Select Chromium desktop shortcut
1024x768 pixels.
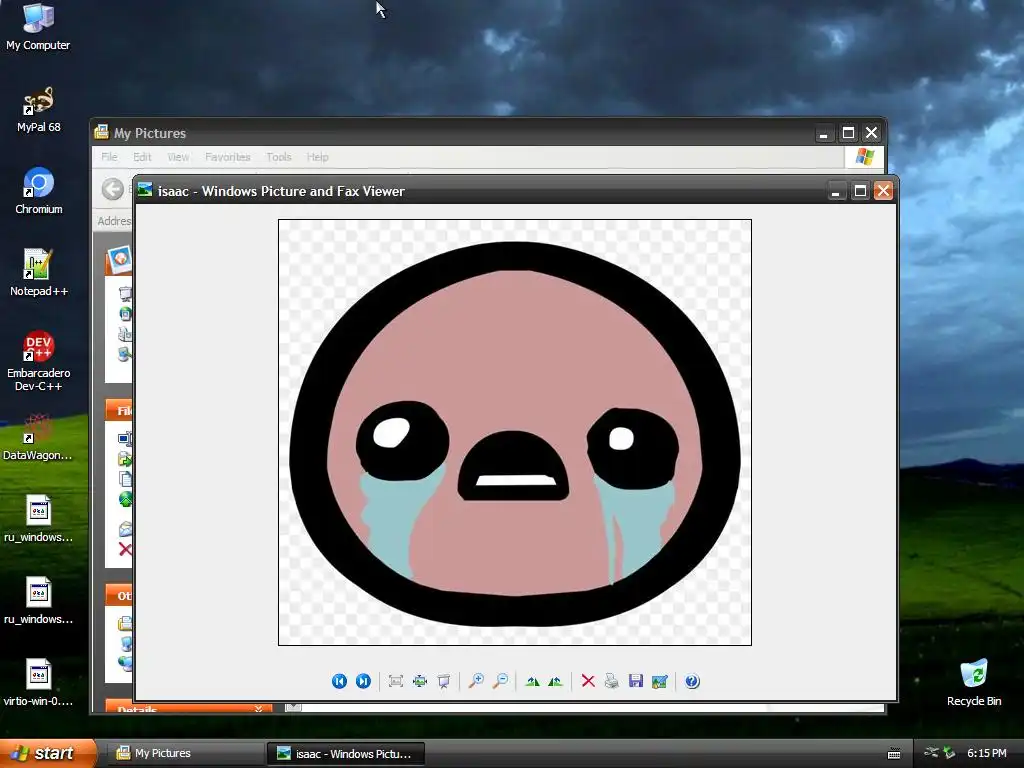39,191
